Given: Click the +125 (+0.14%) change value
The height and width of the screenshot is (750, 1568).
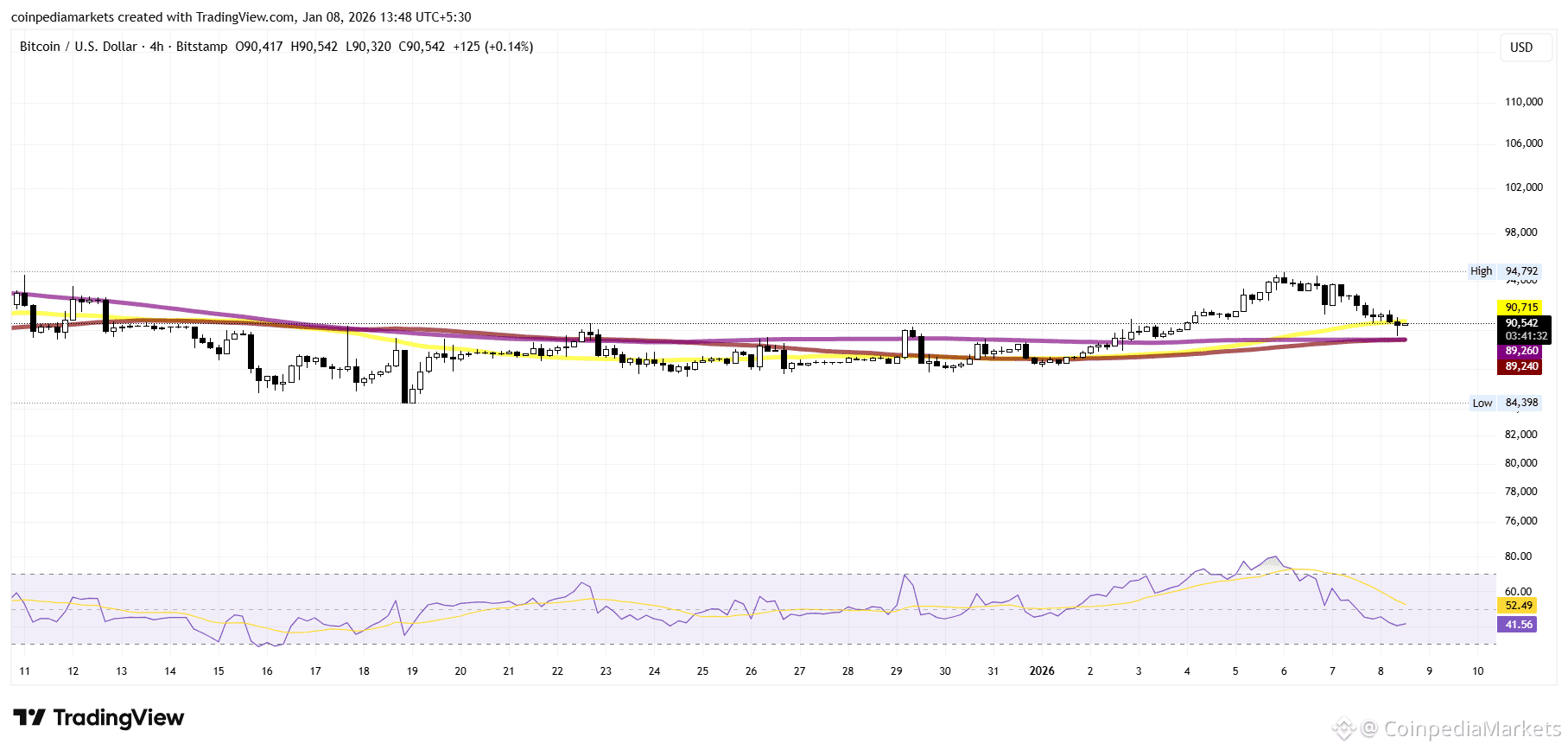Looking at the screenshot, I should (x=493, y=47).
